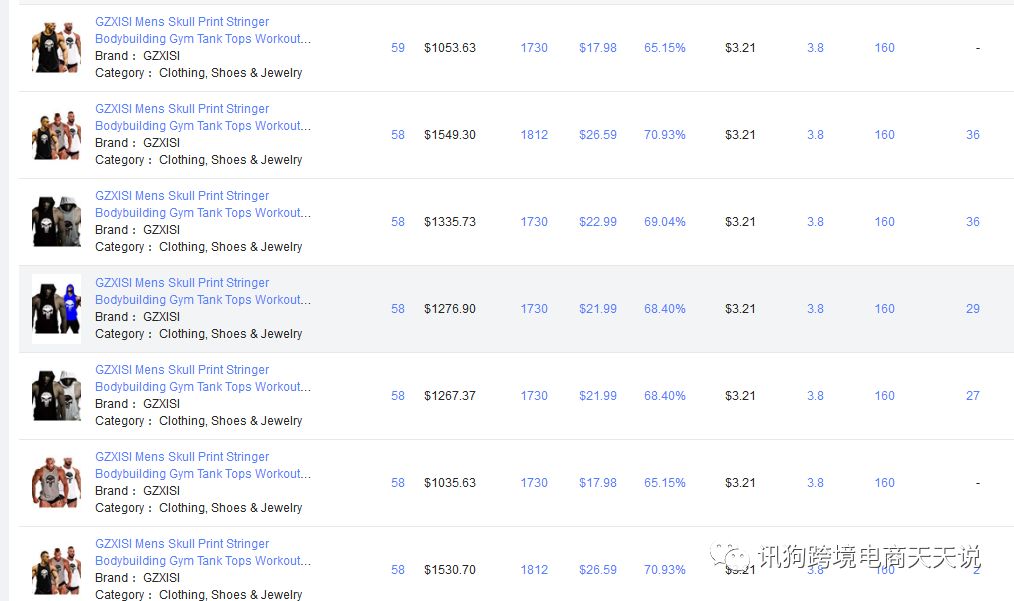The height and width of the screenshot is (601, 1014).
Task: Click blue hoodie thumbnail in $1276.90 row
Action: tap(56, 308)
